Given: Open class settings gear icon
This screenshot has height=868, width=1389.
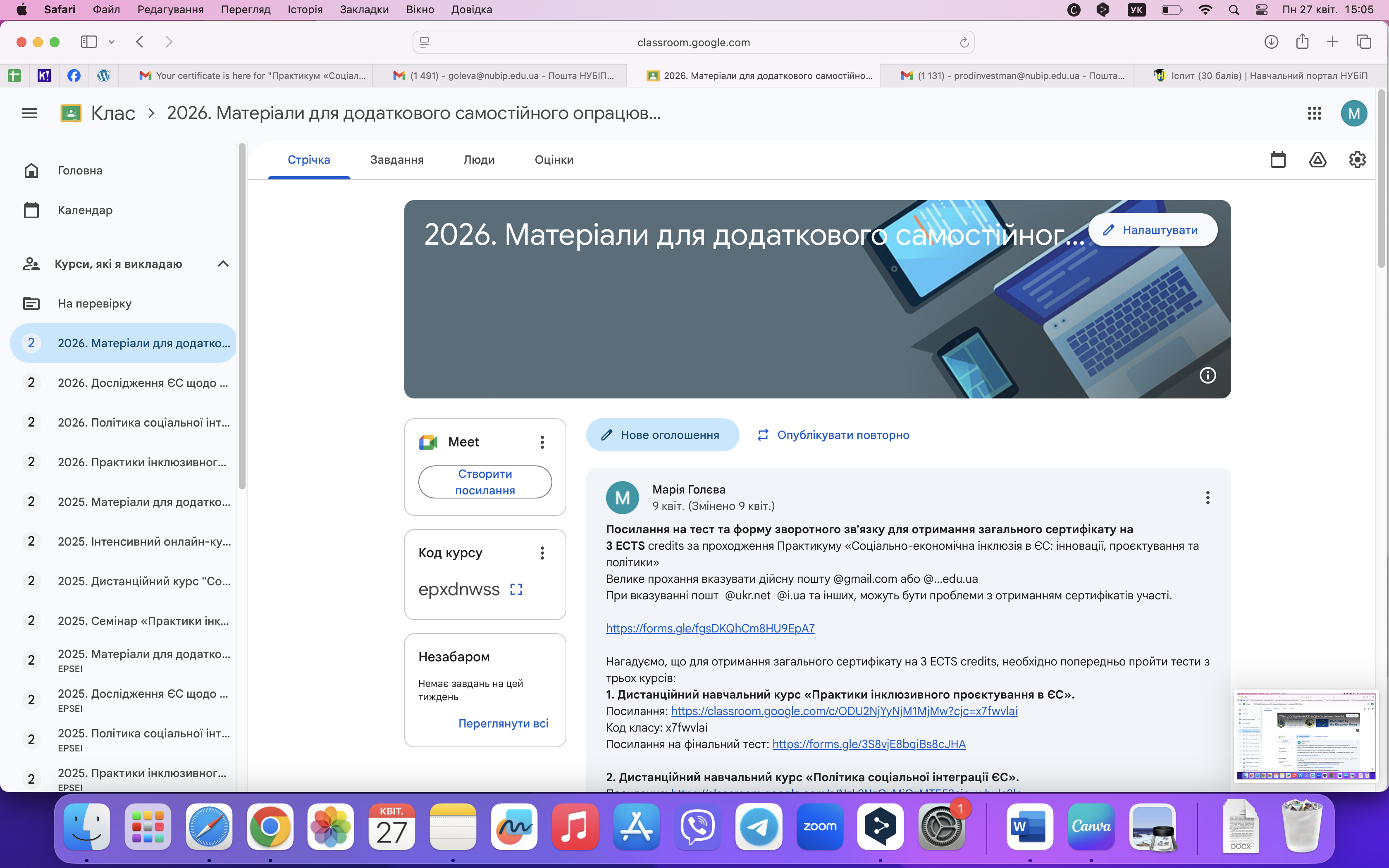Looking at the screenshot, I should pos(1357,160).
